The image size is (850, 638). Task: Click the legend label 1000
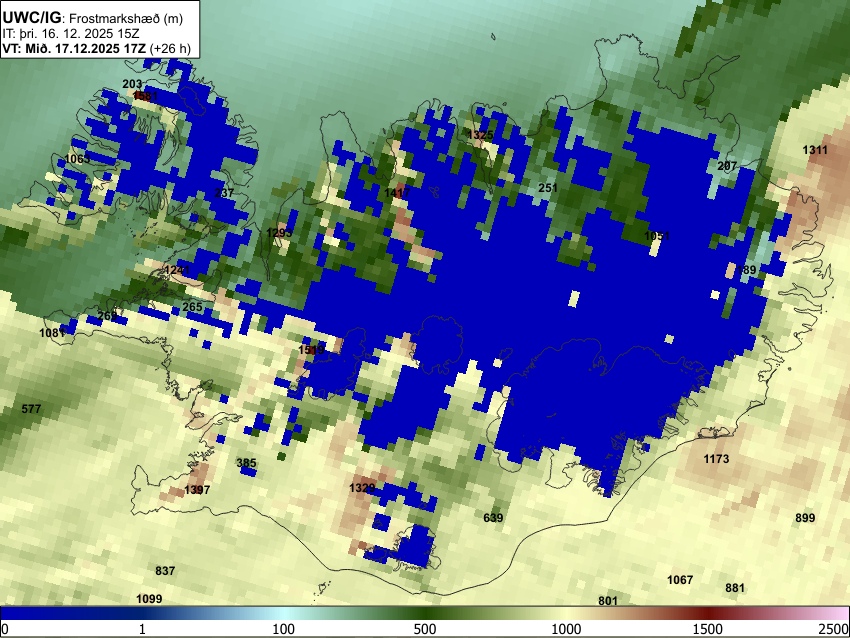566,629
